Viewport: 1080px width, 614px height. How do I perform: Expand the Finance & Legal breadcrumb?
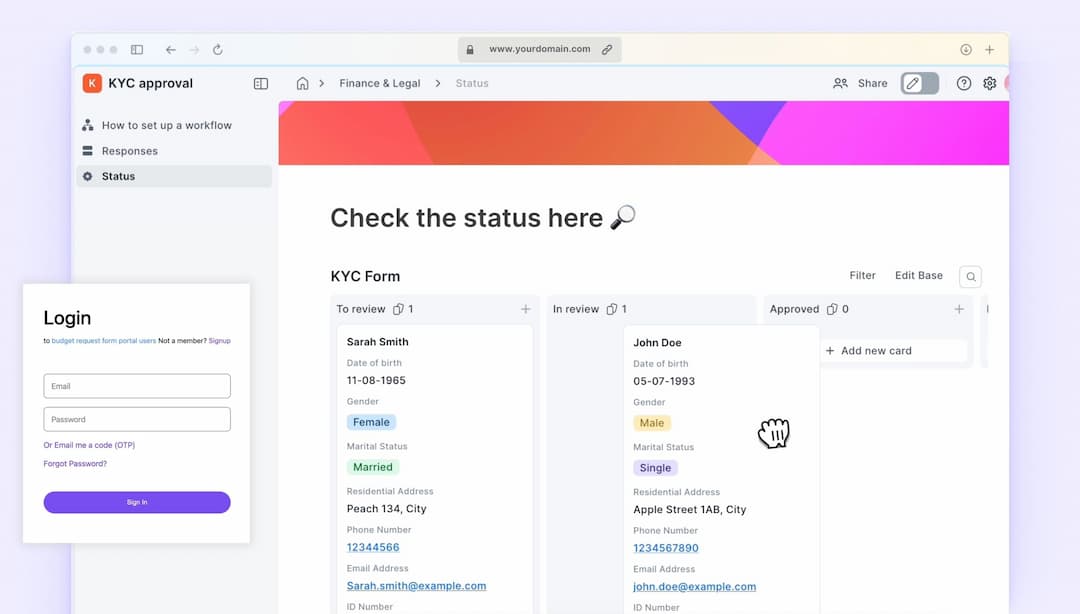coord(380,83)
